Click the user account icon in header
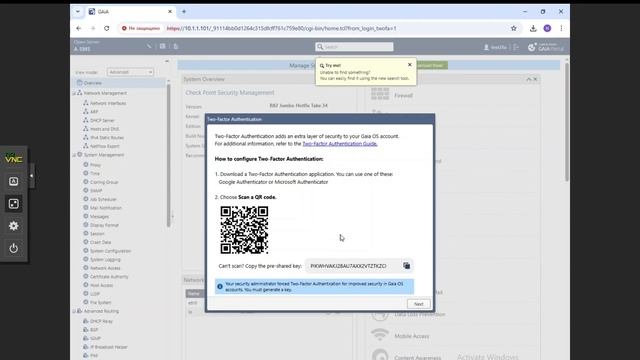 [486, 47]
